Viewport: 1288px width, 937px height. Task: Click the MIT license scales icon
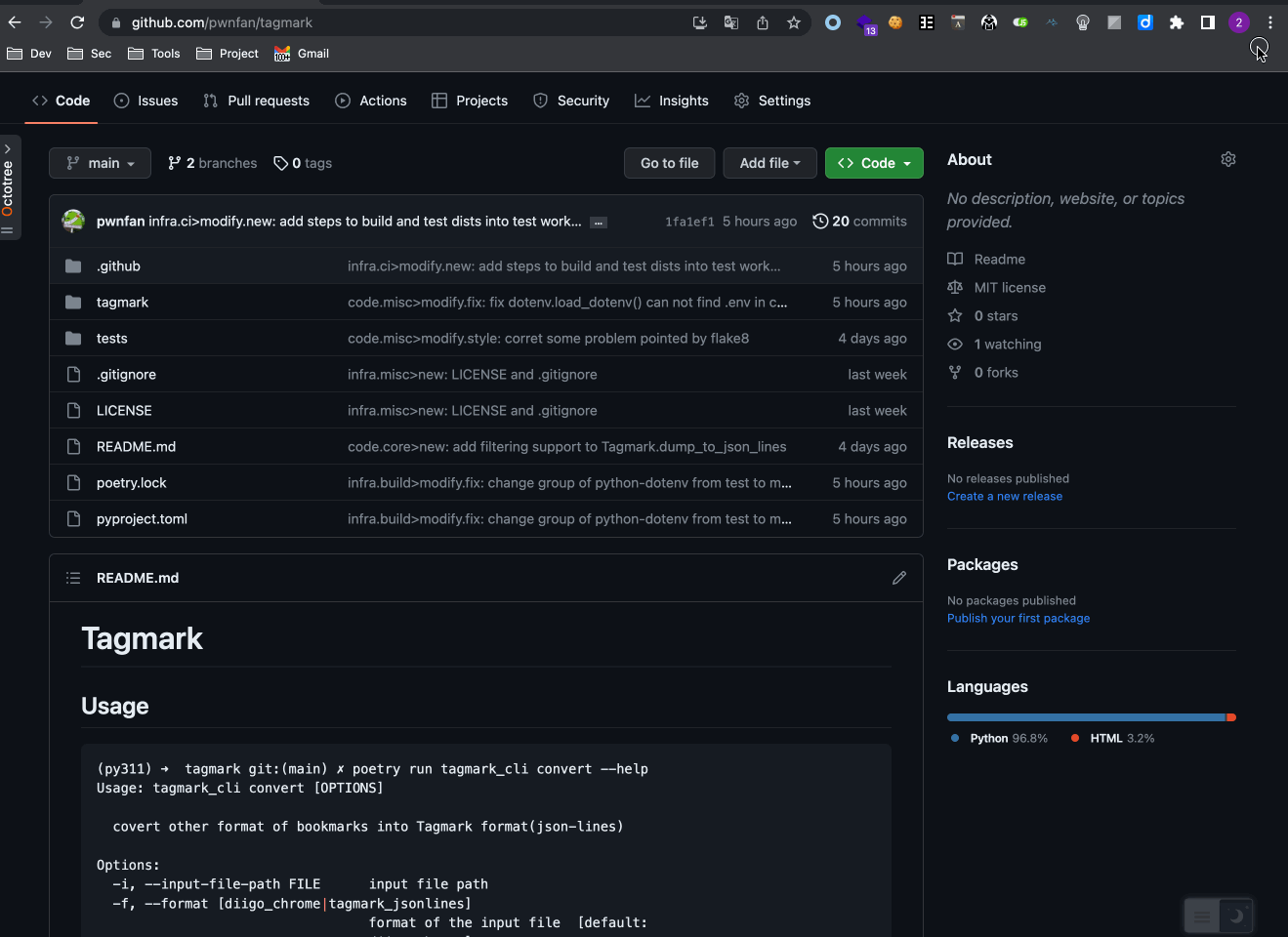click(954, 287)
